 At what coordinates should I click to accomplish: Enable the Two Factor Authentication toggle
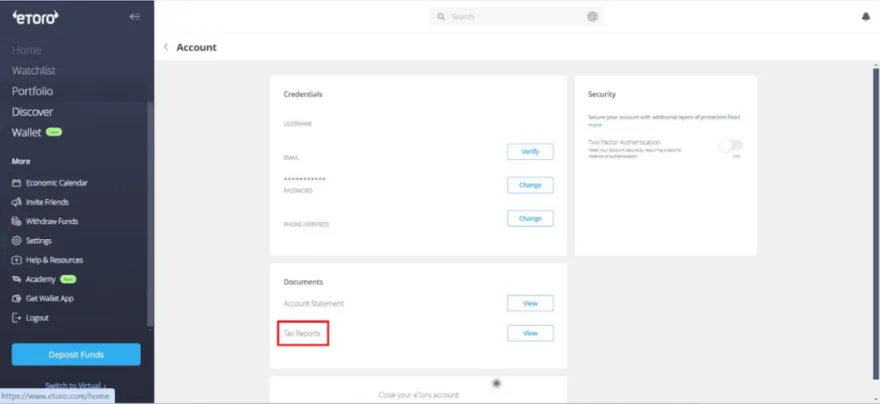tap(730, 145)
